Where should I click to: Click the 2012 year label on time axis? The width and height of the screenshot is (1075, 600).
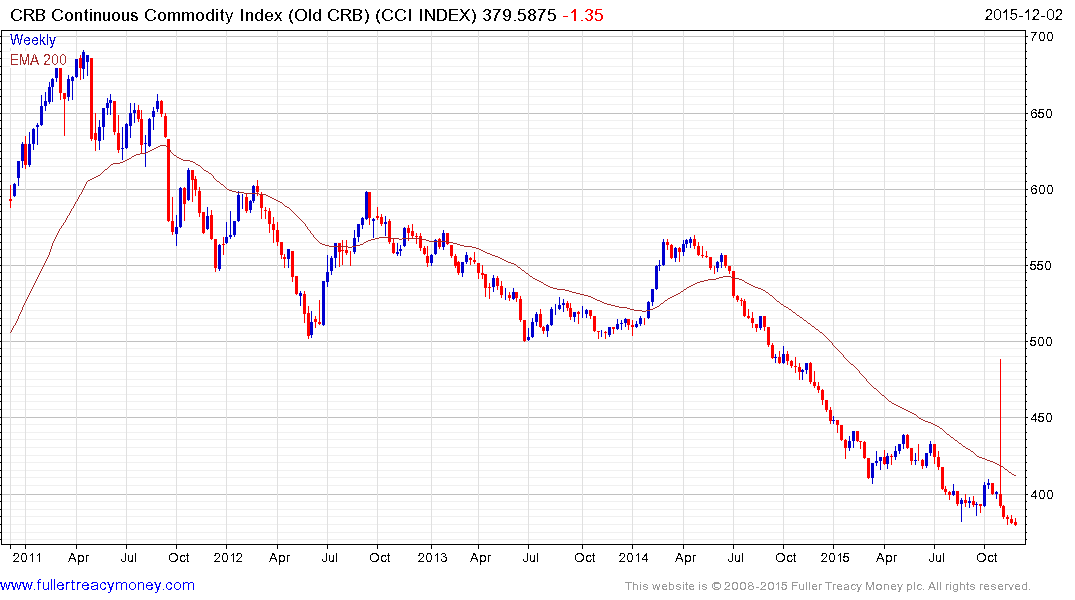click(x=228, y=558)
